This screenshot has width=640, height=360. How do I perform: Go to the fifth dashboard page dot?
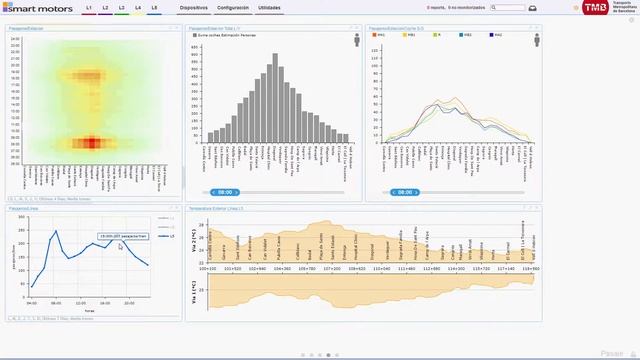[337, 355]
